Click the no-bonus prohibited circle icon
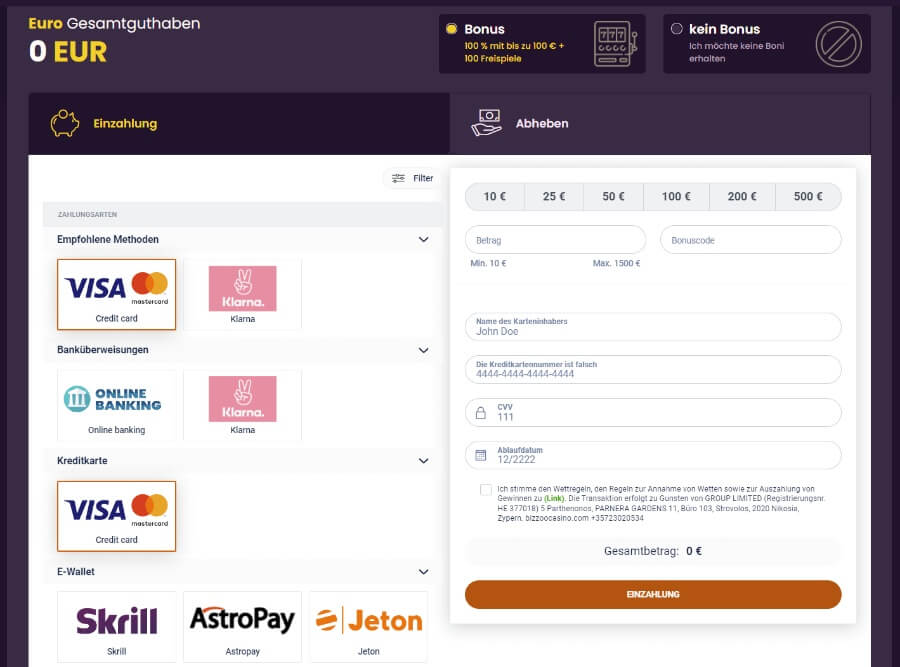This screenshot has width=900, height=667. coord(838,44)
